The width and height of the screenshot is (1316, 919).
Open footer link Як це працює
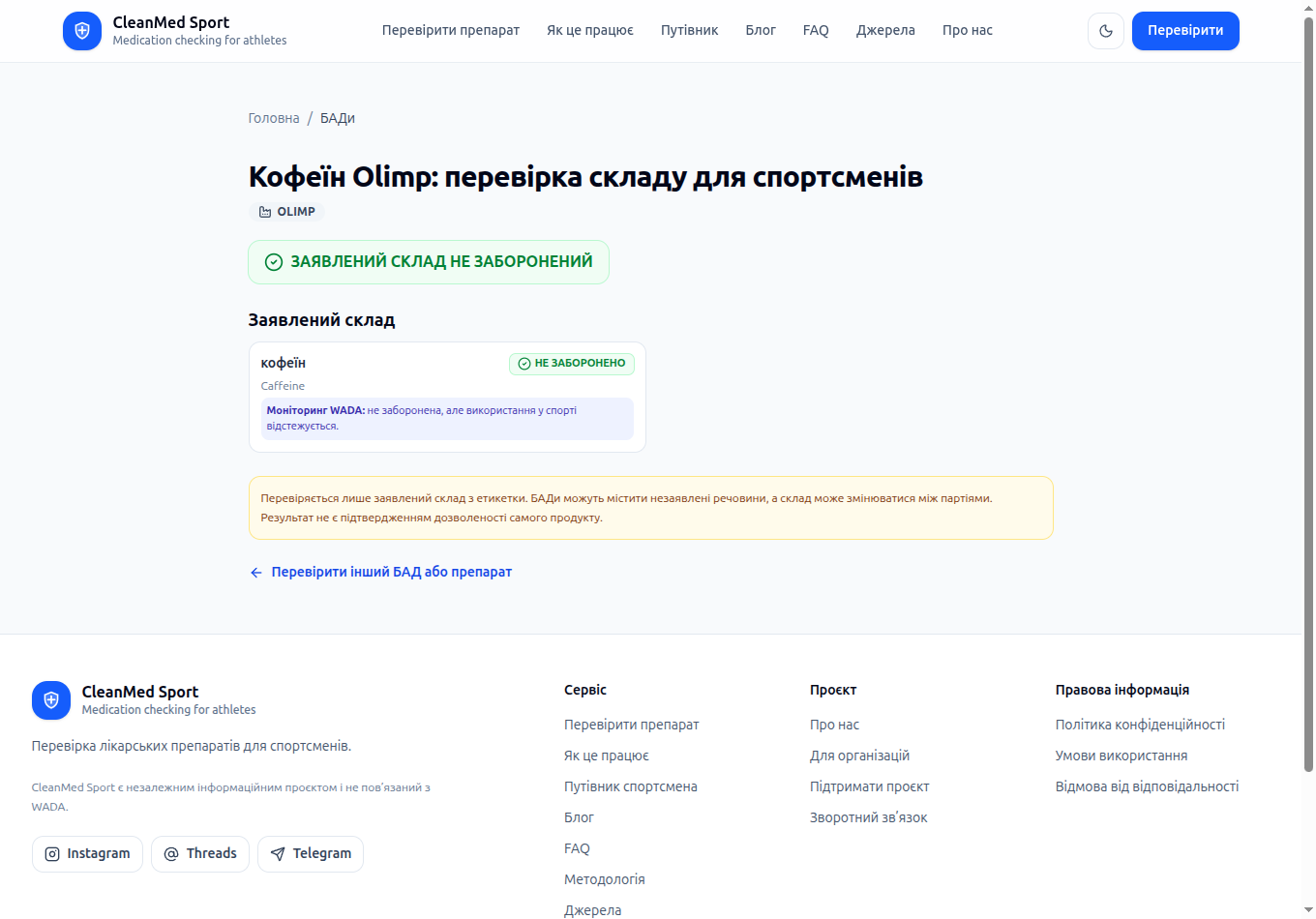607,756
